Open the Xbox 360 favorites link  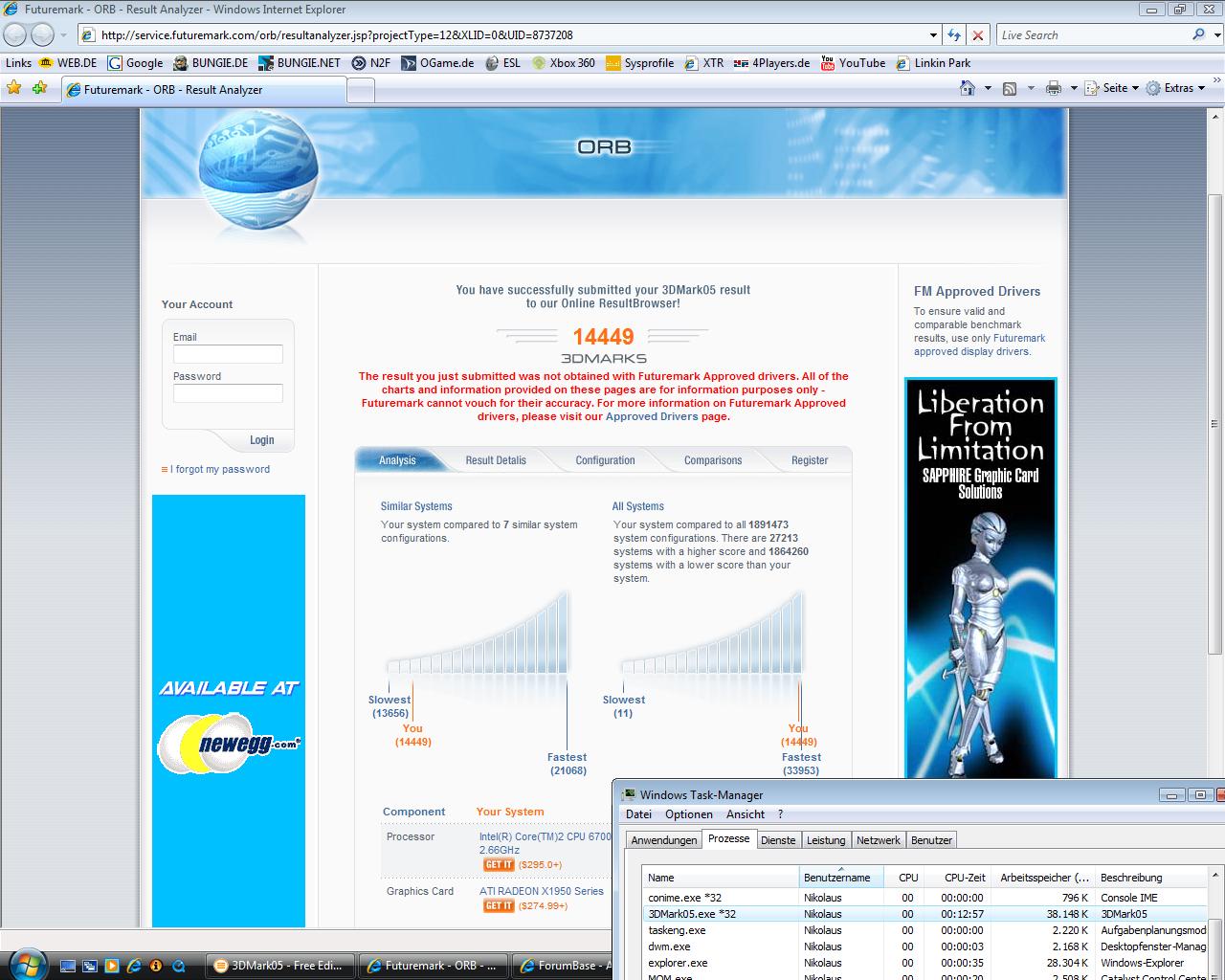click(564, 63)
